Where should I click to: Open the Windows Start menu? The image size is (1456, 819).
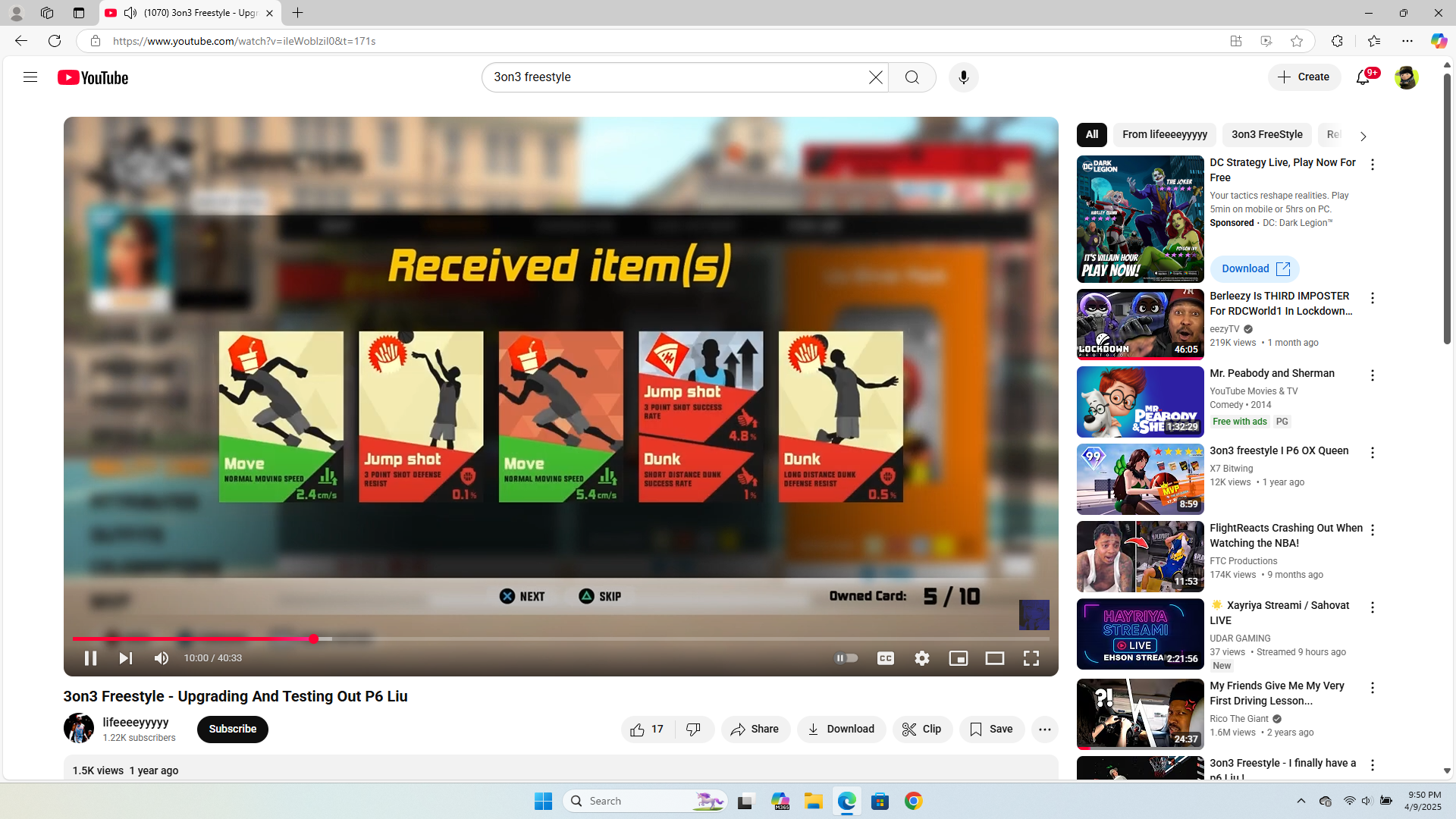click(x=543, y=801)
